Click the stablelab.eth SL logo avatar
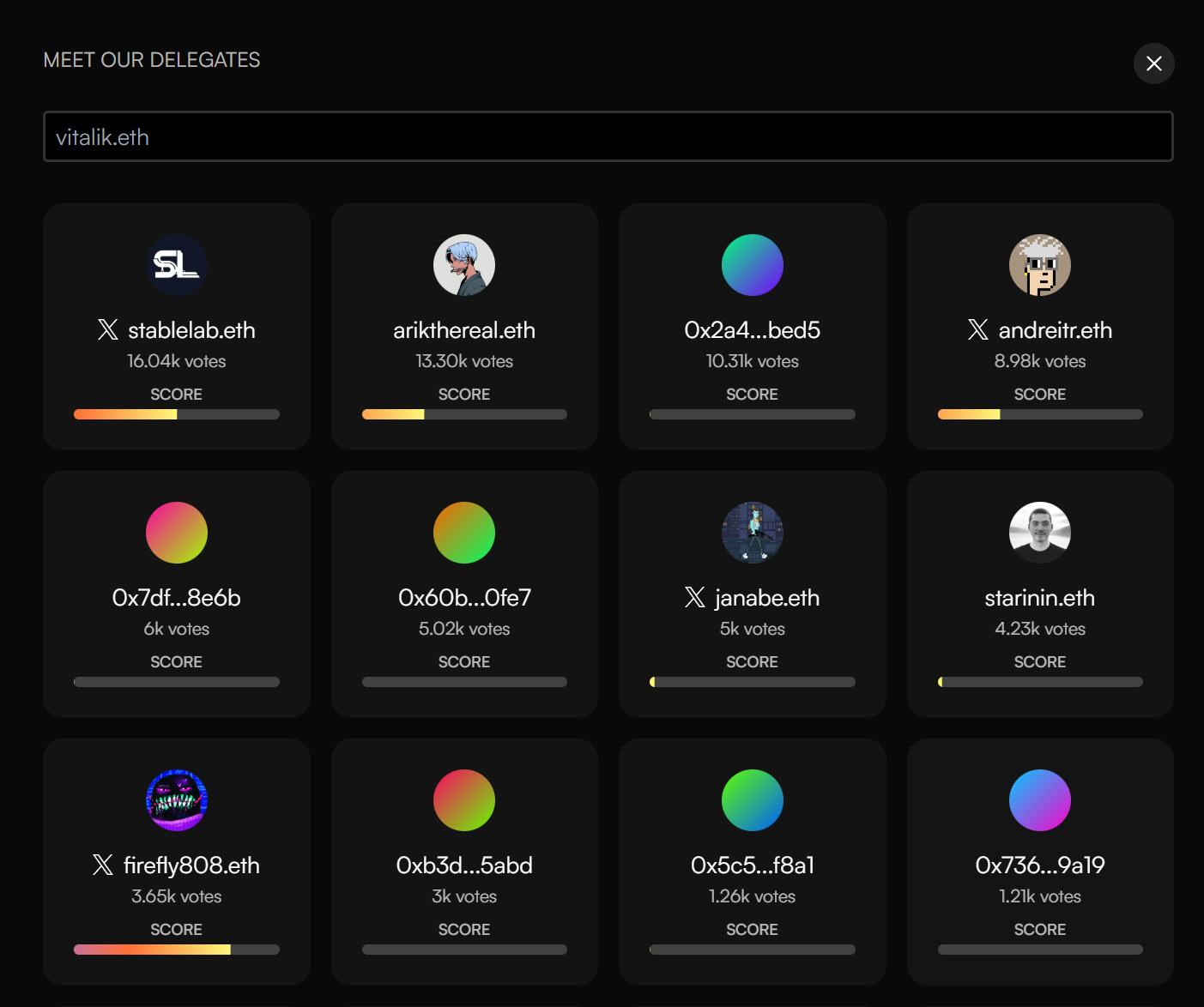Viewport: 1204px width, 1007px height. 177,265
